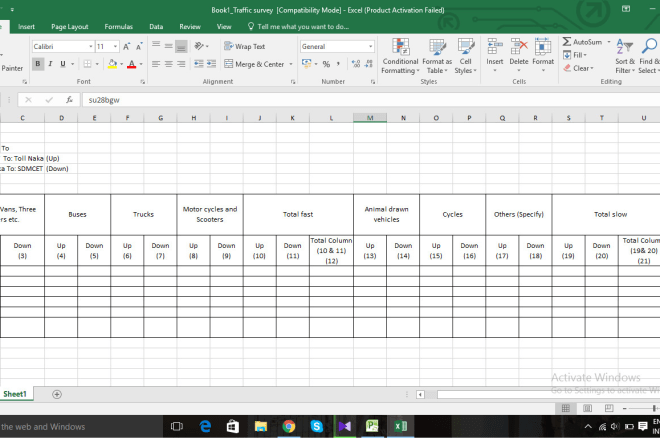Open the Formulas ribbon tab
Screen dimensions: 660x440
(x=118, y=27)
